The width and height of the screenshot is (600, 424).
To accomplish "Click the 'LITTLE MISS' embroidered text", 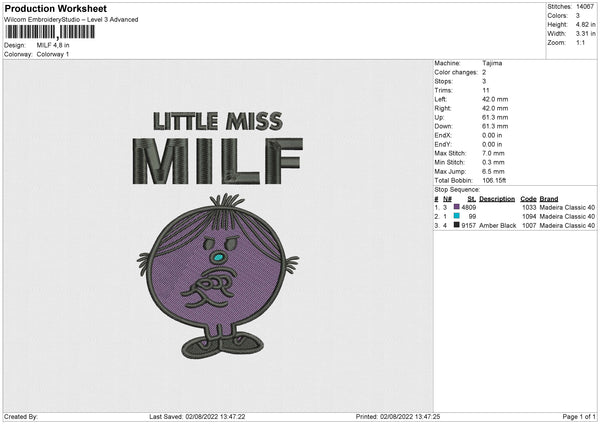I will pos(218,121).
